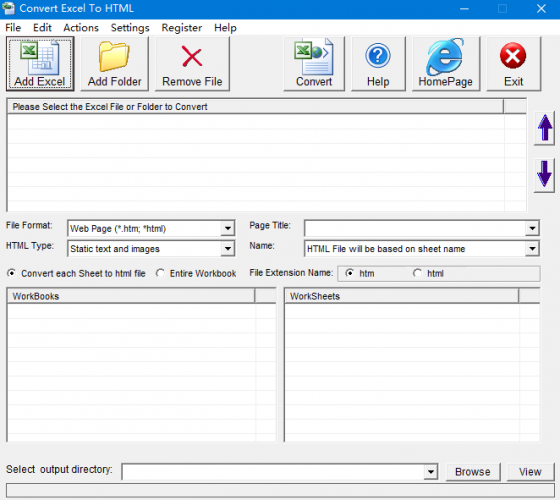The height and width of the screenshot is (500, 560).
Task: Close the Convert Excel To HTML window
Action: coord(541,9)
